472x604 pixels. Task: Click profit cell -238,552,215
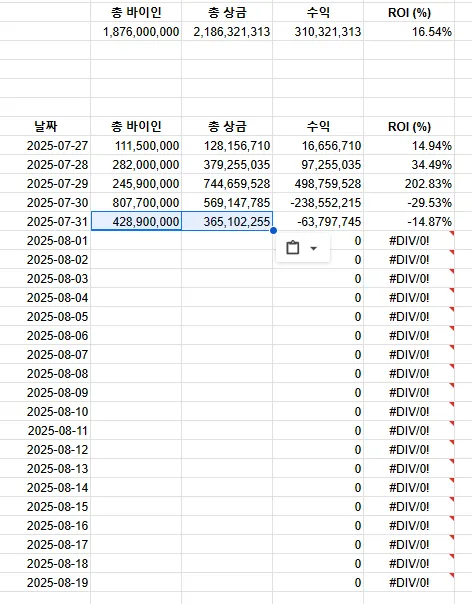pos(318,203)
